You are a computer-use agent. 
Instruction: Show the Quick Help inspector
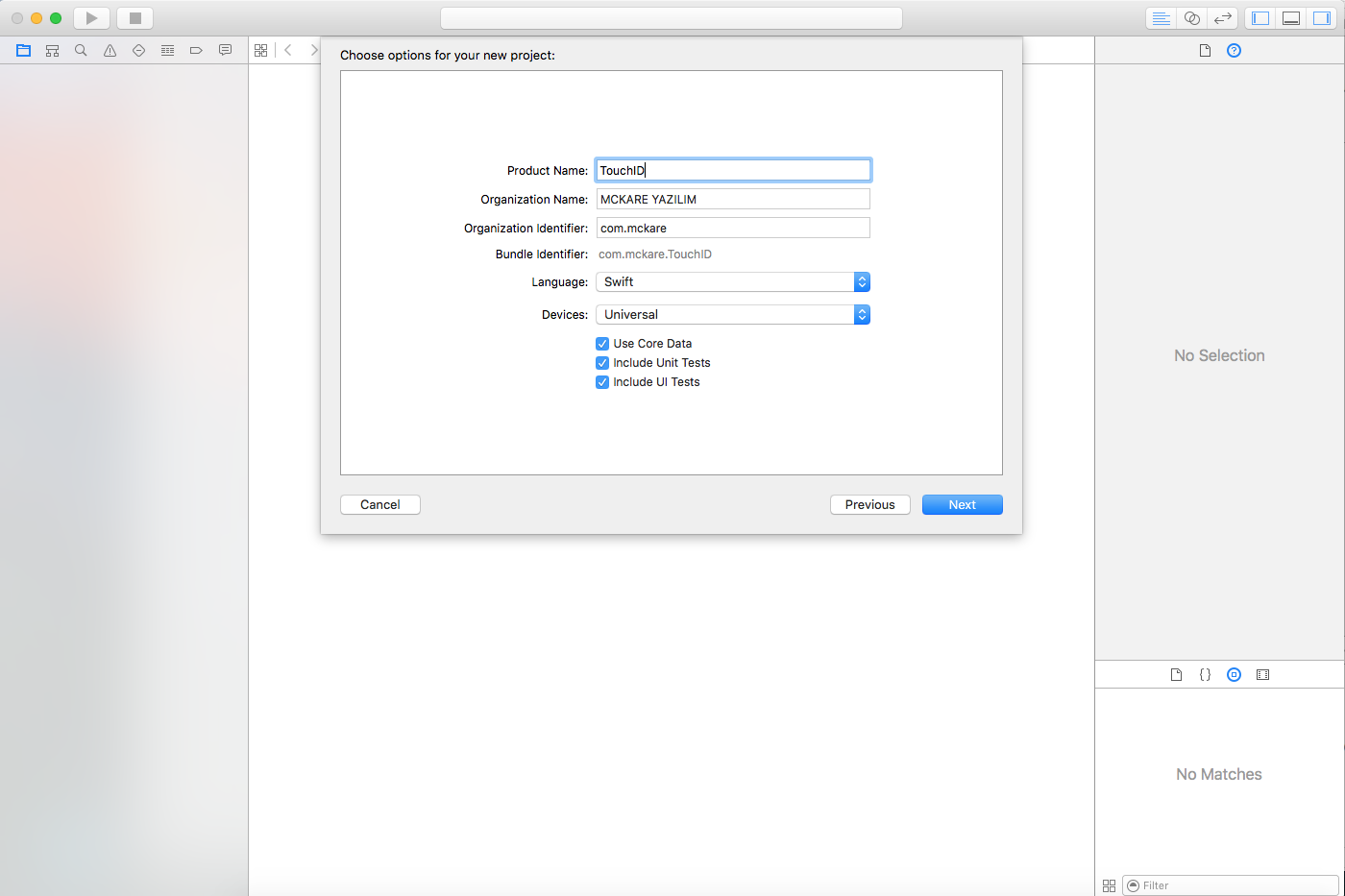(1234, 50)
